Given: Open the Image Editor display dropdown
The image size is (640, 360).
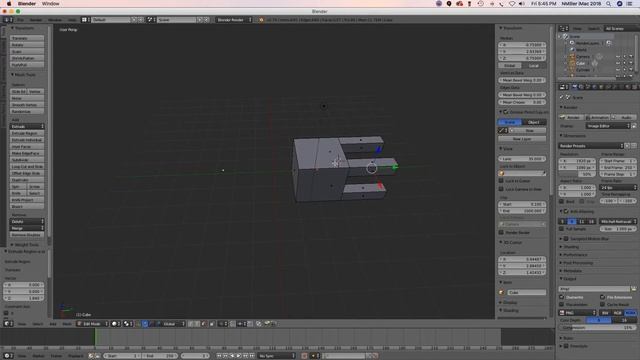Looking at the screenshot, I should [x=608, y=126].
